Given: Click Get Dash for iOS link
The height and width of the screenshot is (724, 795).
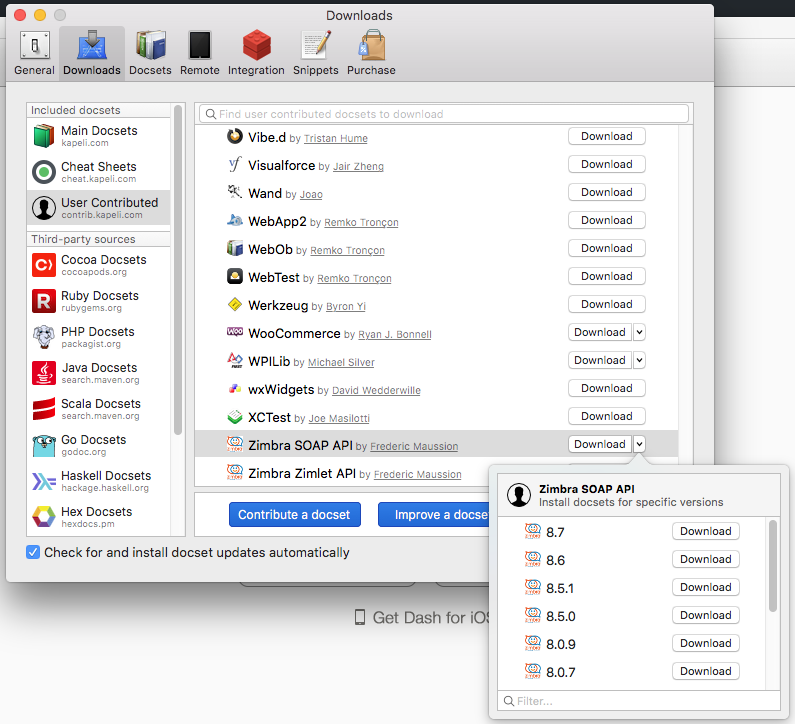Looking at the screenshot, I should tap(422, 618).
